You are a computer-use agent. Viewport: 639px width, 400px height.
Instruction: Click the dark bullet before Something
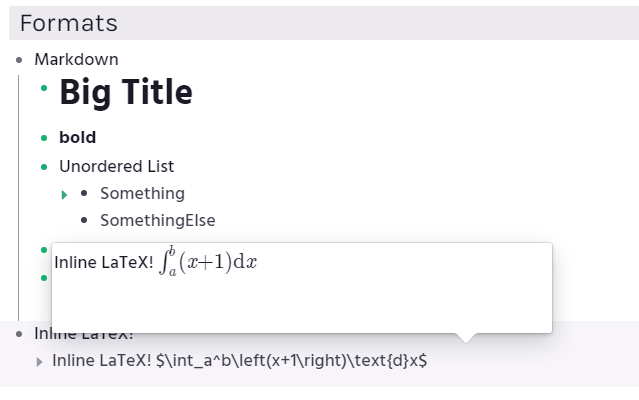click(x=84, y=193)
